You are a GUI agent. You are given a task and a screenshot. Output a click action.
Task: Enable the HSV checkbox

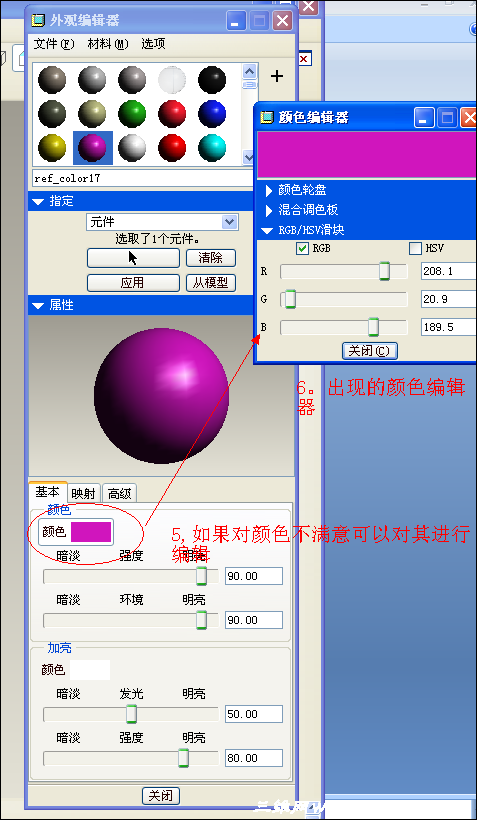(x=415, y=248)
